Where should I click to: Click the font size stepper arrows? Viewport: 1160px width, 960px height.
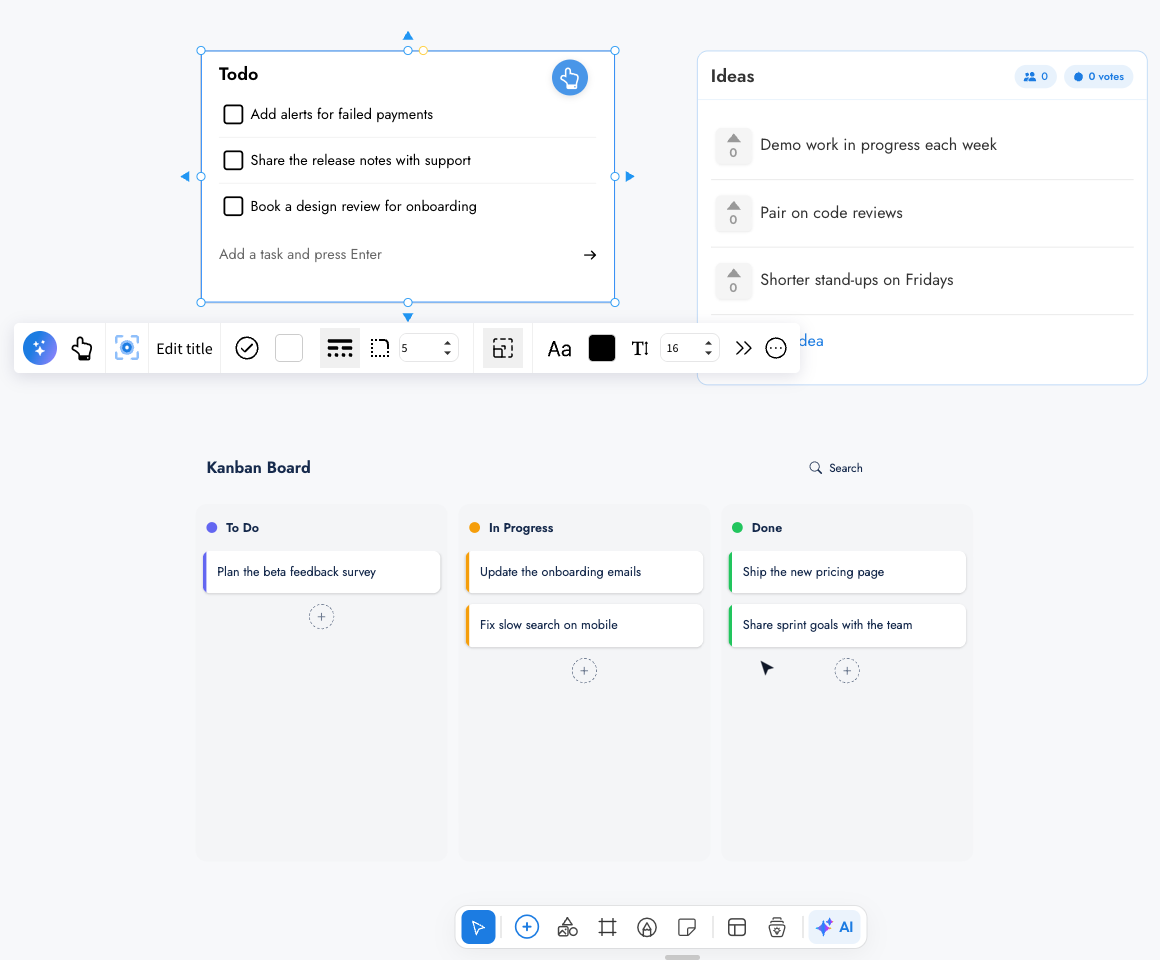point(709,348)
